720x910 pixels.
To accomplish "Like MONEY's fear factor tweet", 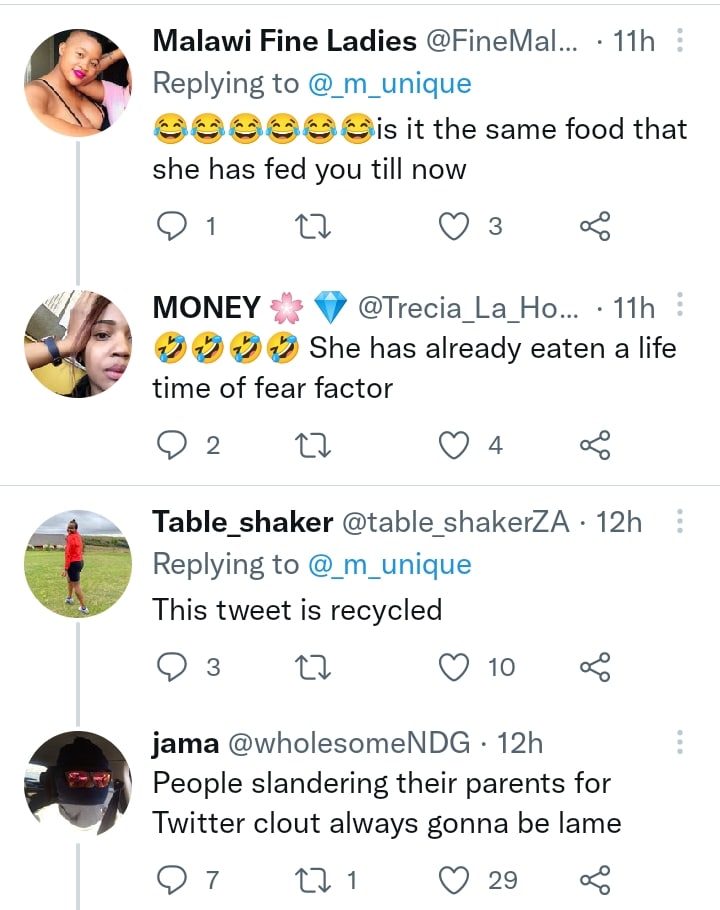I will [x=455, y=445].
